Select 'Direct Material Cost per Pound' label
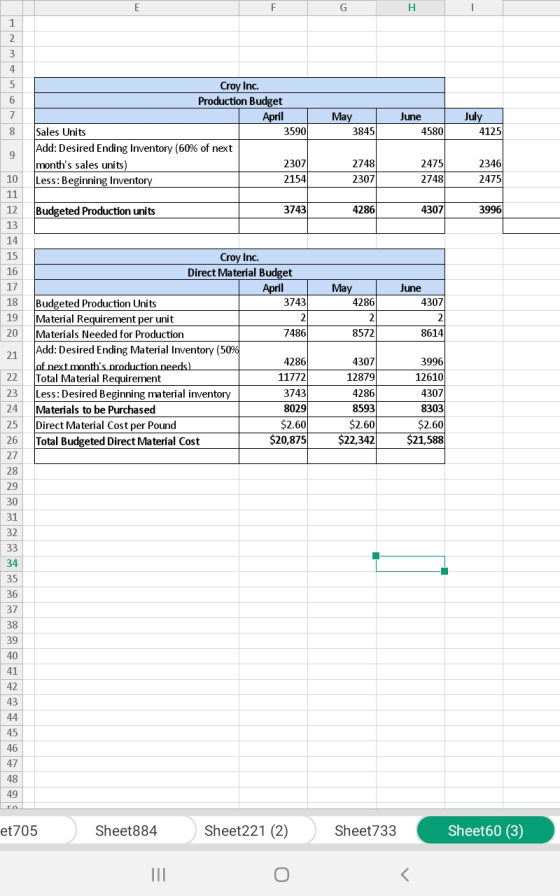 pyautogui.click(x=137, y=425)
